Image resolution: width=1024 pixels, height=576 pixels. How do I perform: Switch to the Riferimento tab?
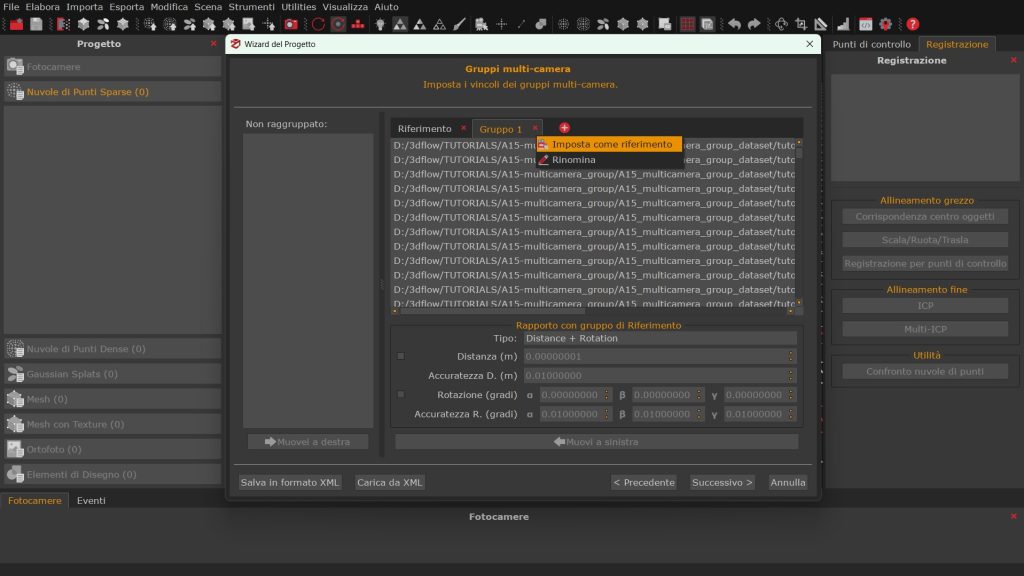click(x=424, y=129)
